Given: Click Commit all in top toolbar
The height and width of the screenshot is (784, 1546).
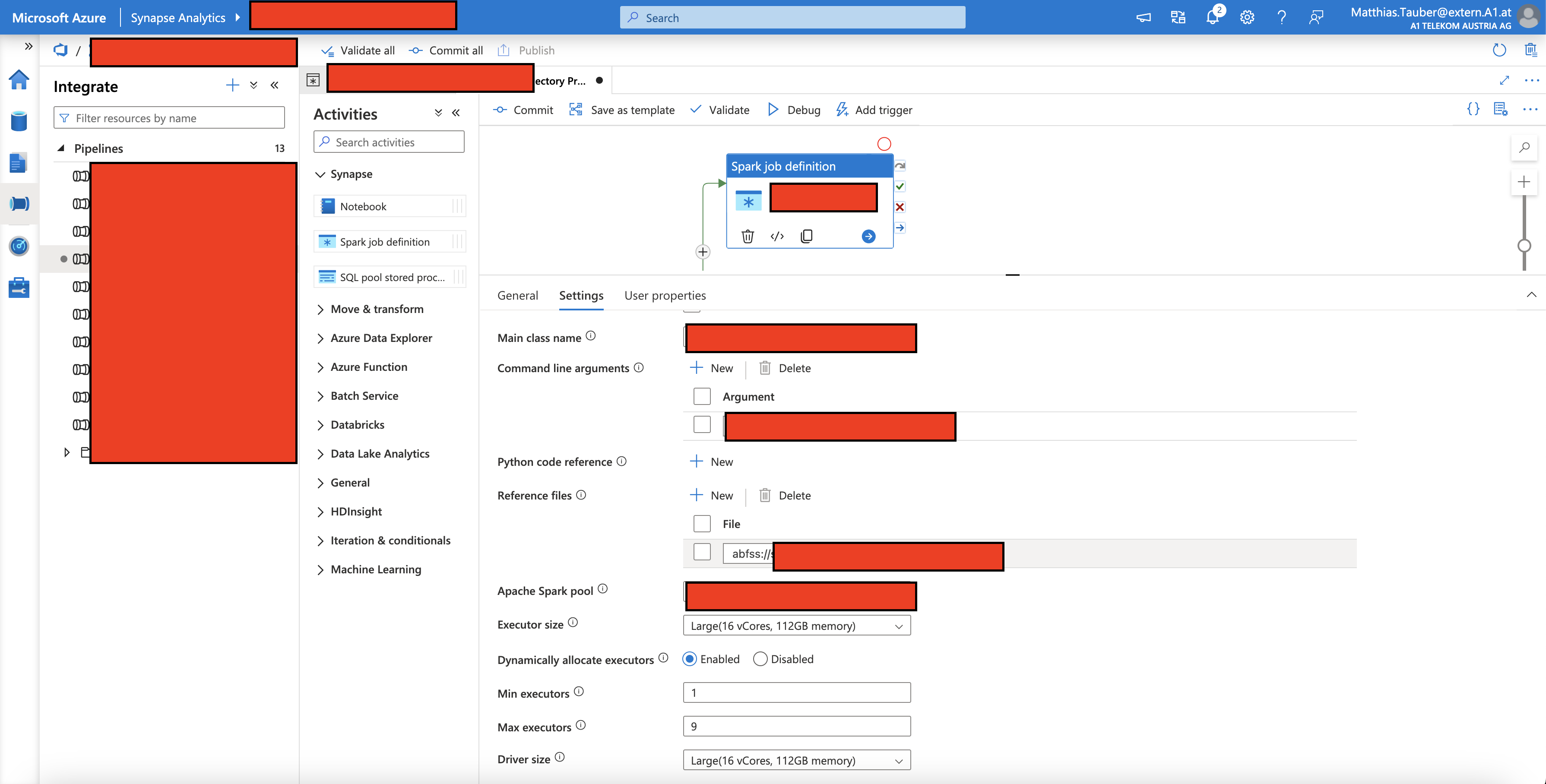Looking at the screenshot, I should coord(446,51).
